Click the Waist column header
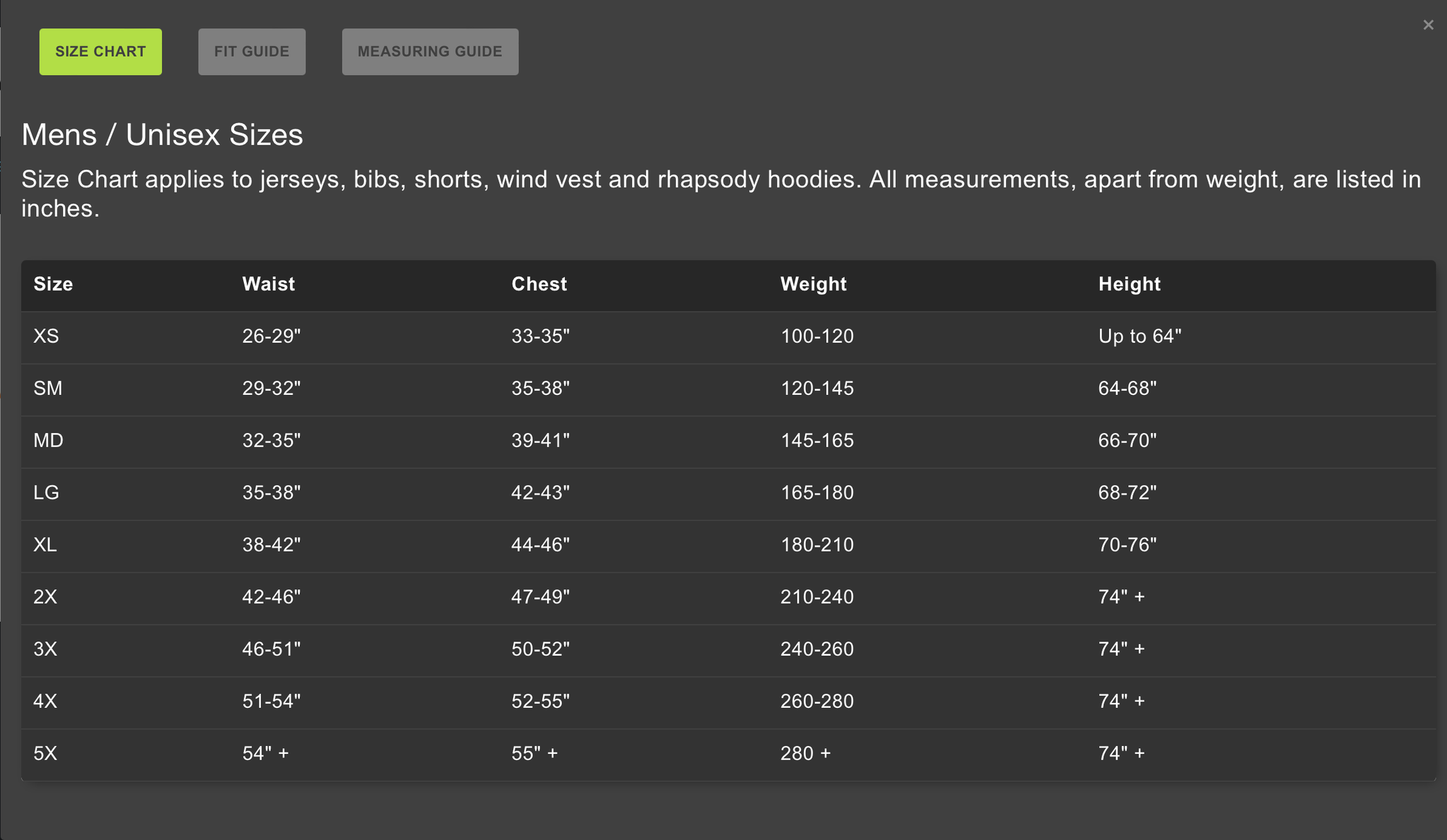 click(269, 284)
